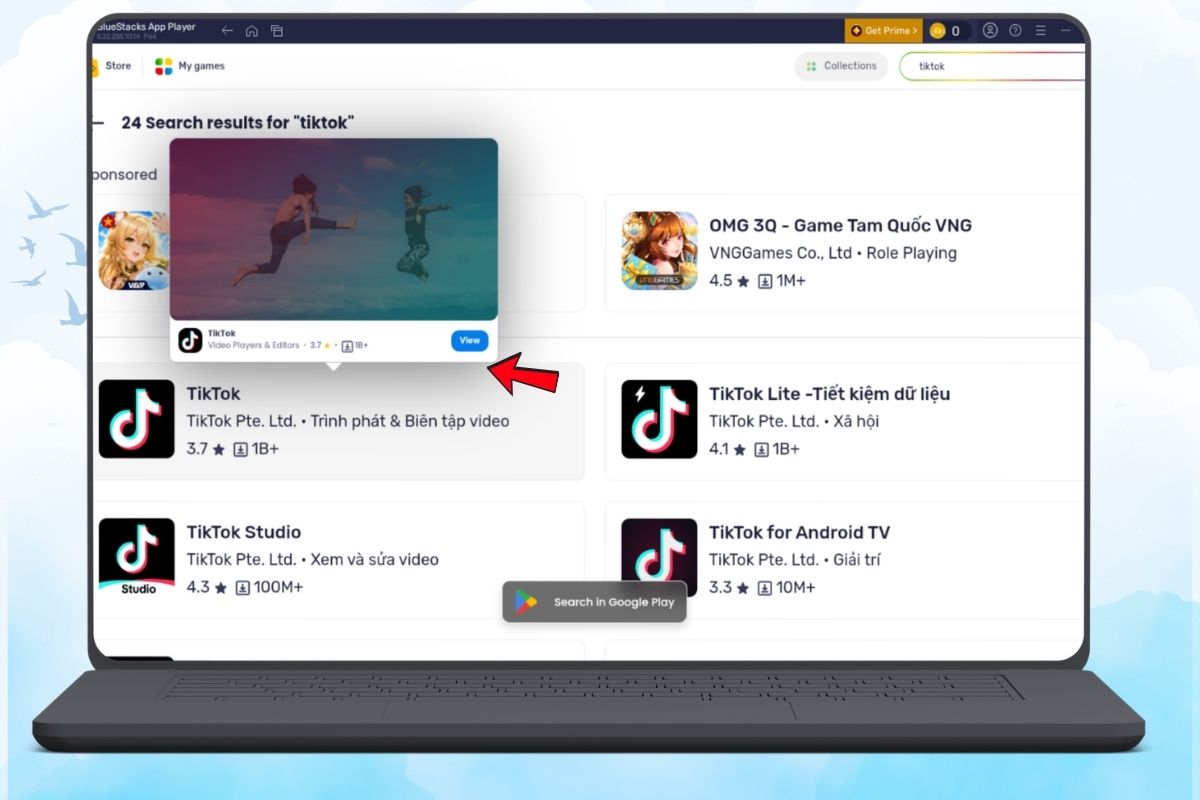Open the user account icon

(x=990, y=31)
